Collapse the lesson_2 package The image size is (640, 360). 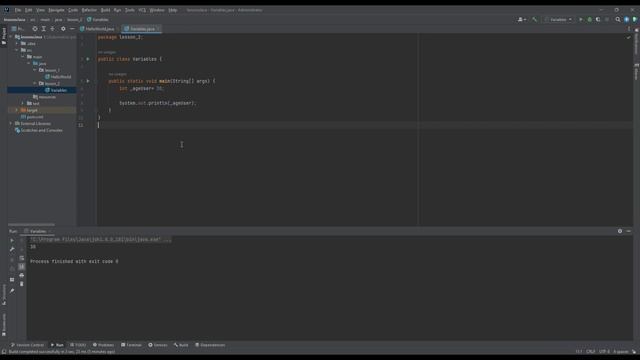pos(35,83)
